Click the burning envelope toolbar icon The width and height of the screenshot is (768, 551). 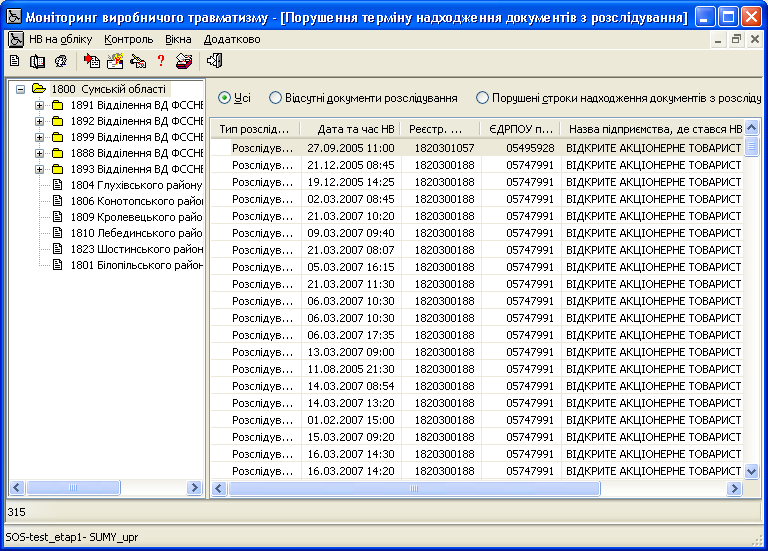(115, 61)
